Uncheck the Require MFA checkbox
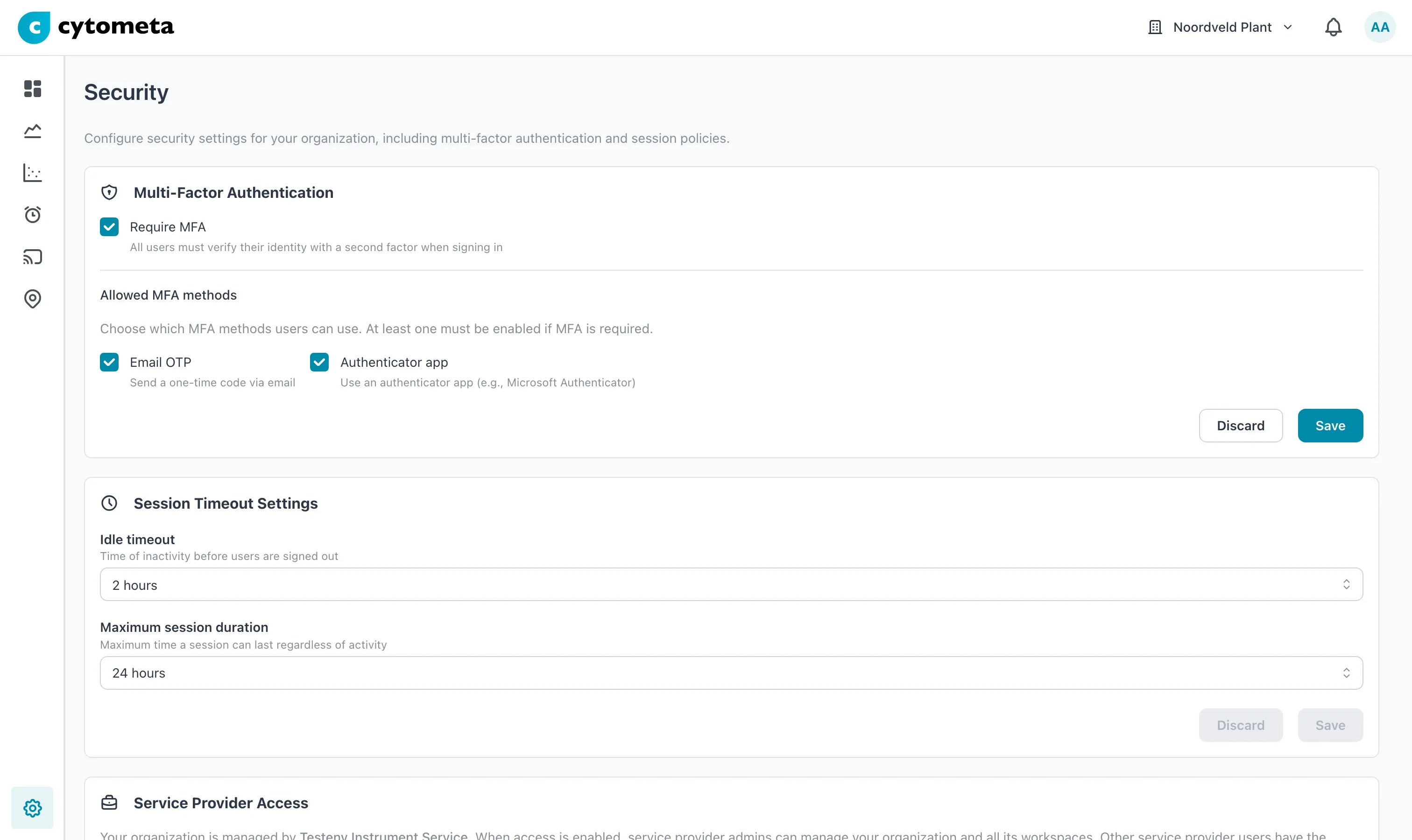Viewport: 1412px width, 840px height. pos(109,227)
